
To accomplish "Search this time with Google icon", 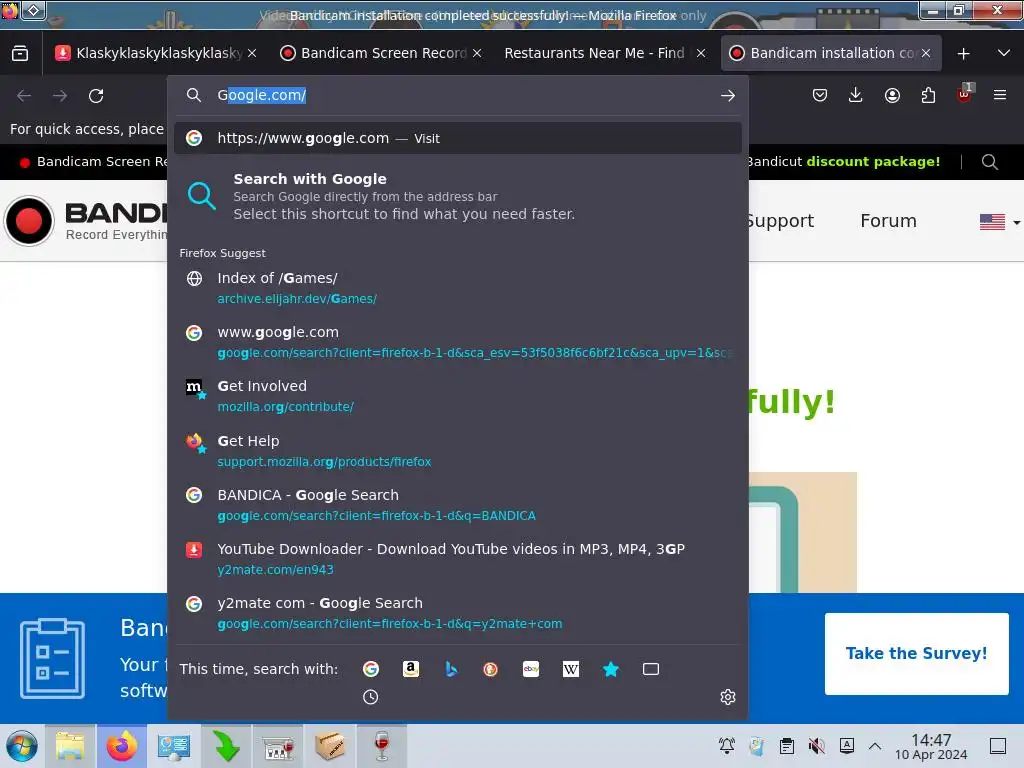I will coord(371,669).
